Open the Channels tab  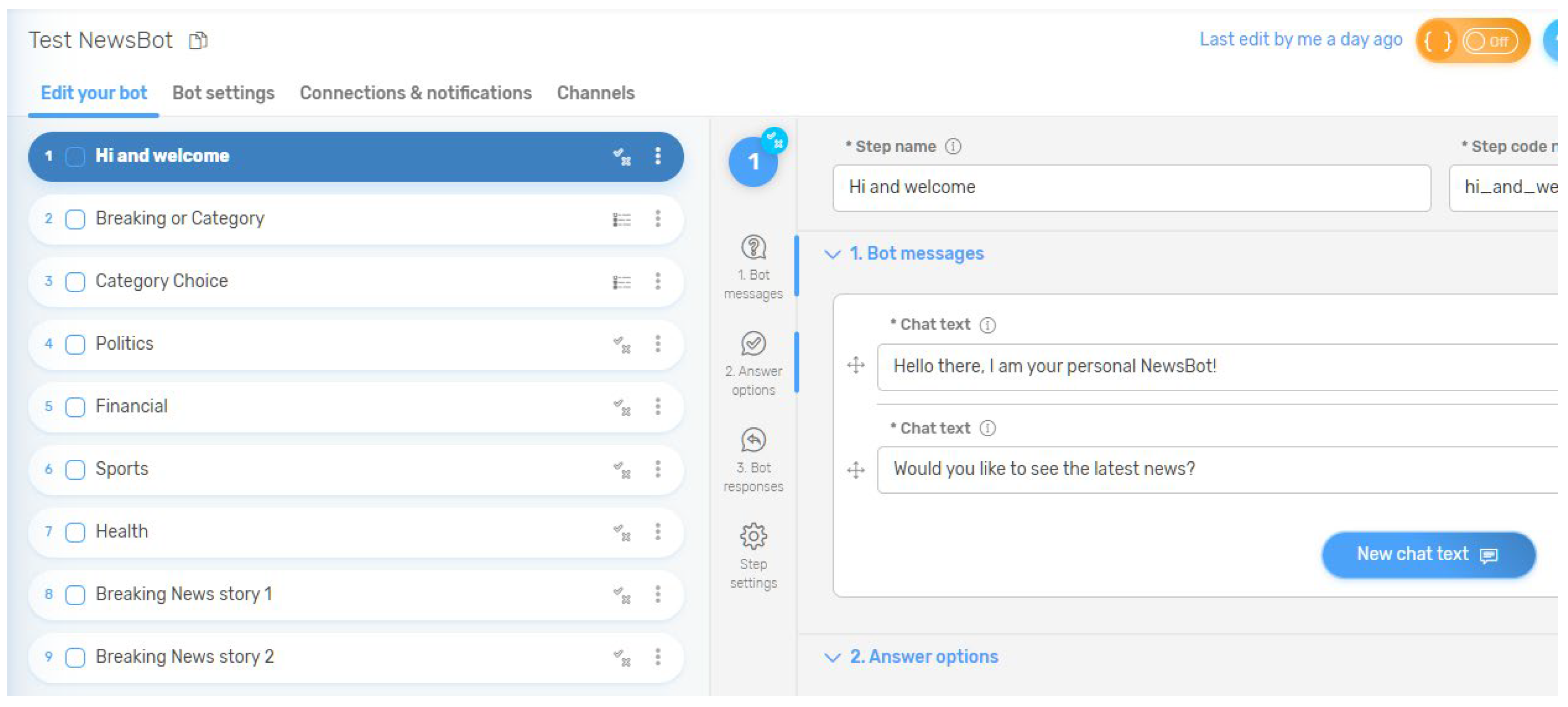(595, 93)
